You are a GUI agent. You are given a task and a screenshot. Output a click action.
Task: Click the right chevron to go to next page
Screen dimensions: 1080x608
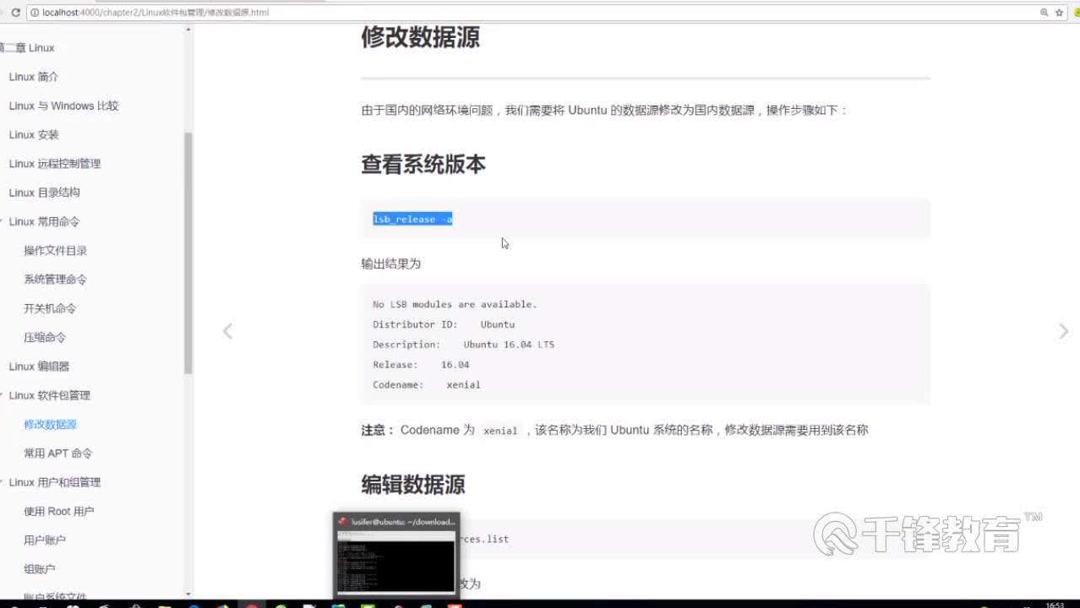click(1063, 330)
